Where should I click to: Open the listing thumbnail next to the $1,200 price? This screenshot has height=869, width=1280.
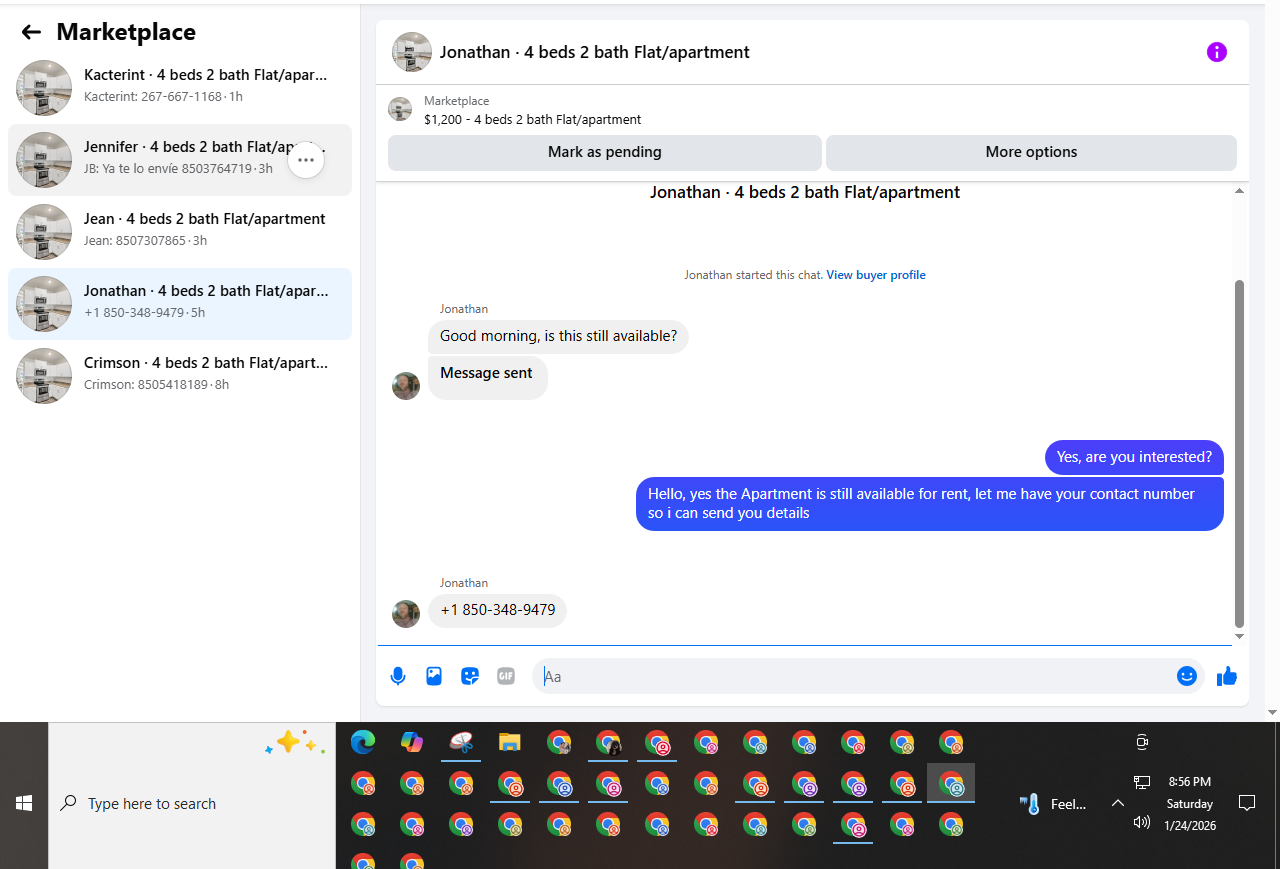coord(400,110)
